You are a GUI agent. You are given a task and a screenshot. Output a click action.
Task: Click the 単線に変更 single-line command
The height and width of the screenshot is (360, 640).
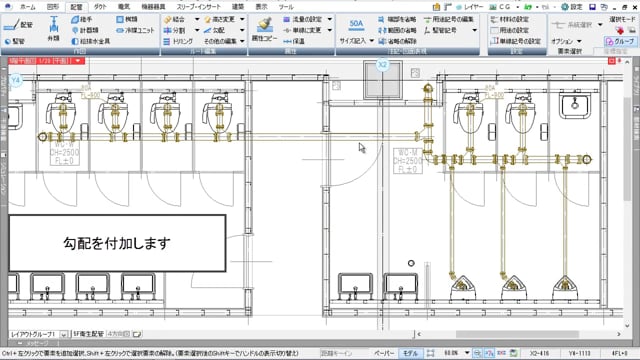(302, 30)
